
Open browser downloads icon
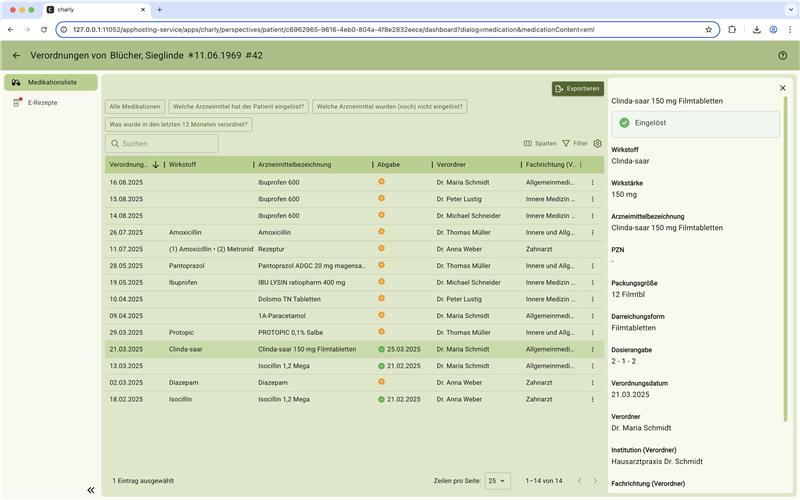tap(757, 30)
